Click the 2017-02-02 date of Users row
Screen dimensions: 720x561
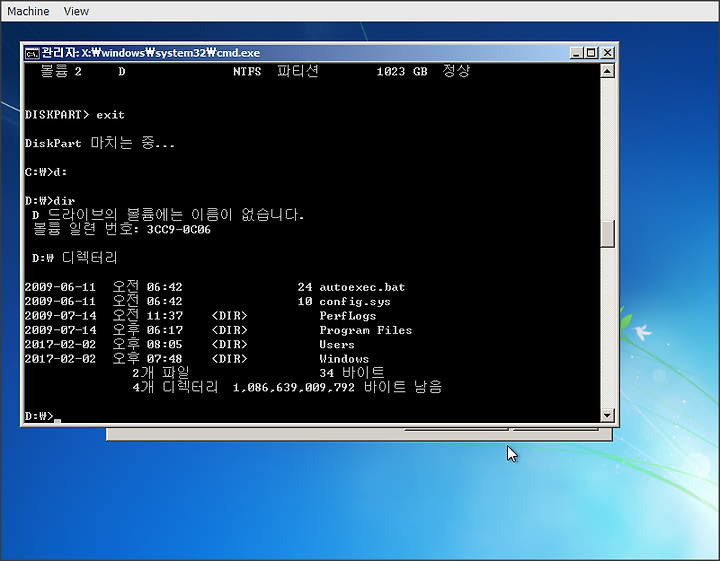tap(60, 344)
